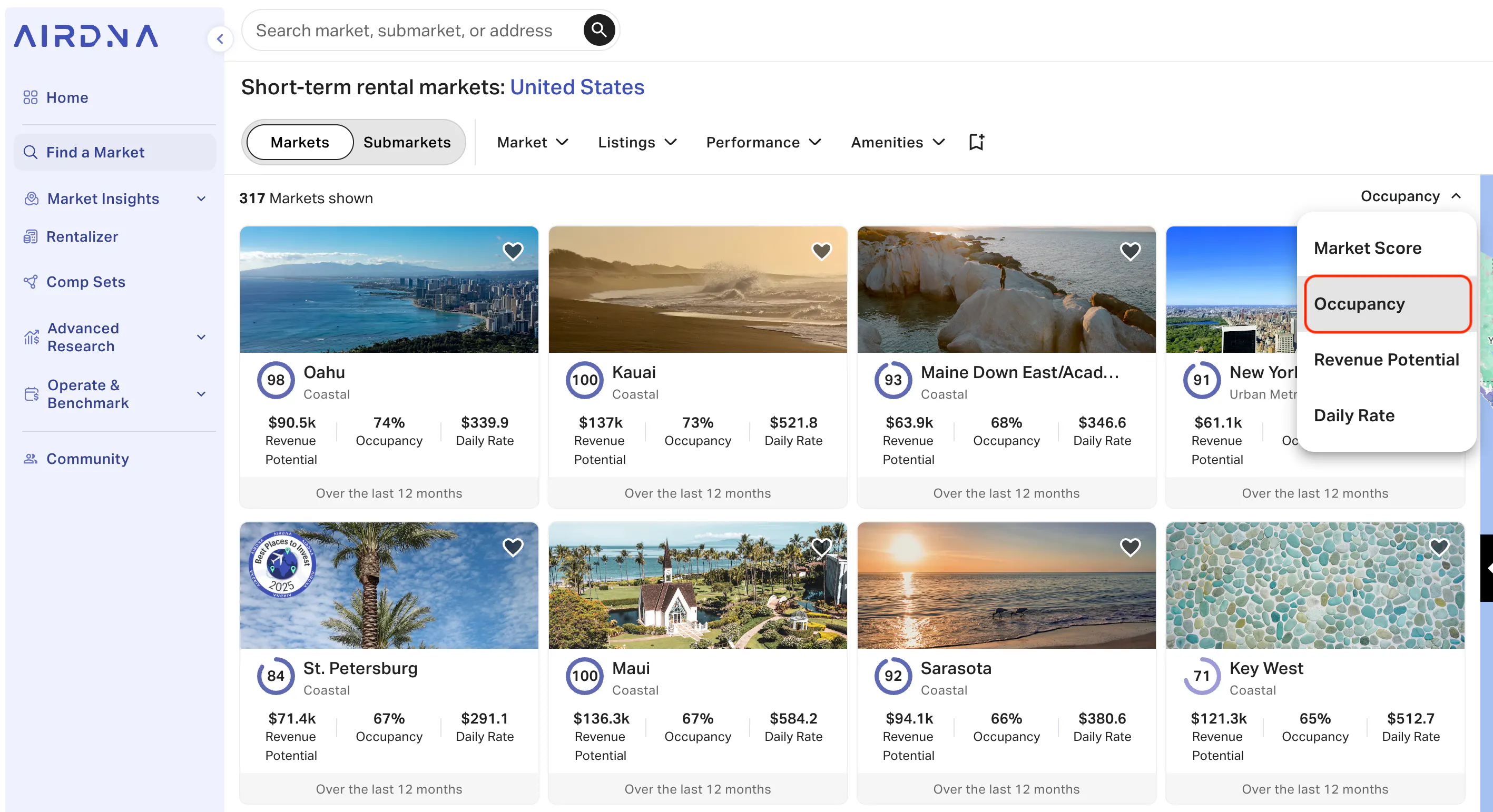Open Find a Market page
Screen dimensions: 1493x812
point(115,152)
